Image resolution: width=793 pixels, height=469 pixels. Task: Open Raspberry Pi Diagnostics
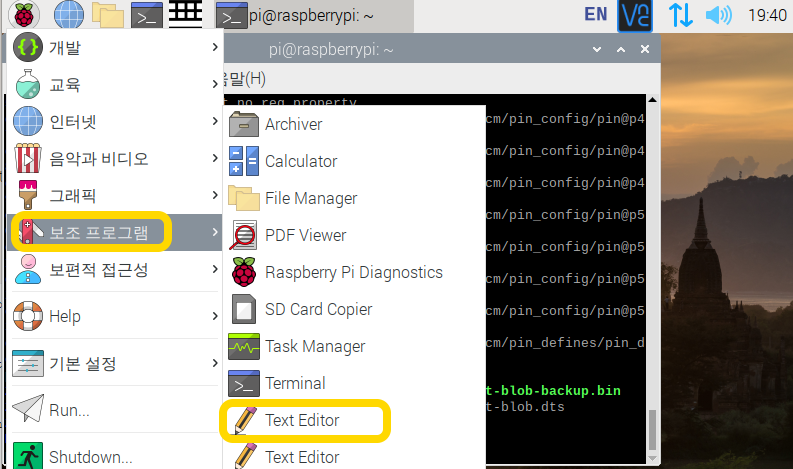pyautogui.click(x=353, y=272)
